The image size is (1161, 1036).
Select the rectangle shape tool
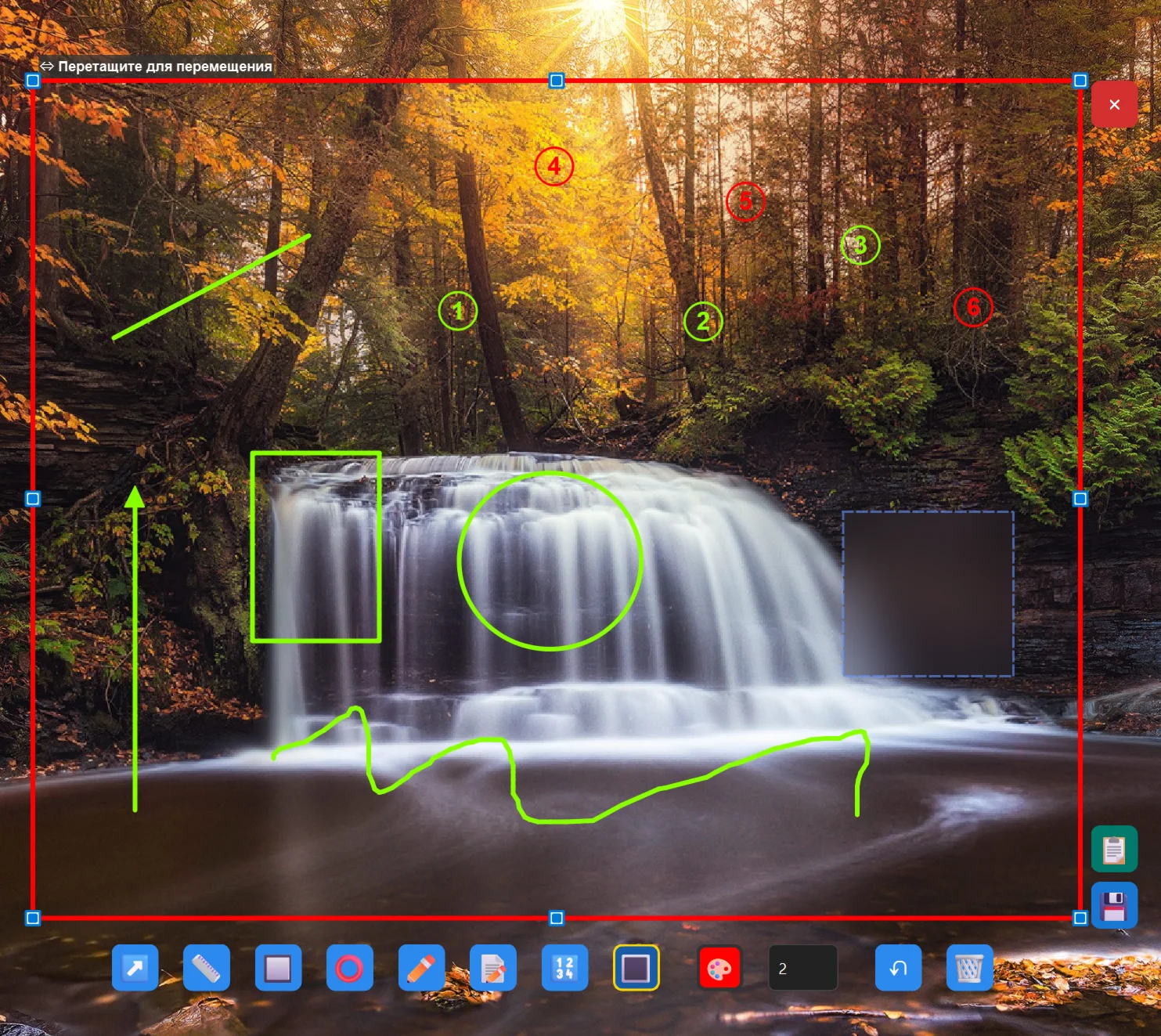(x=279, y=968)
